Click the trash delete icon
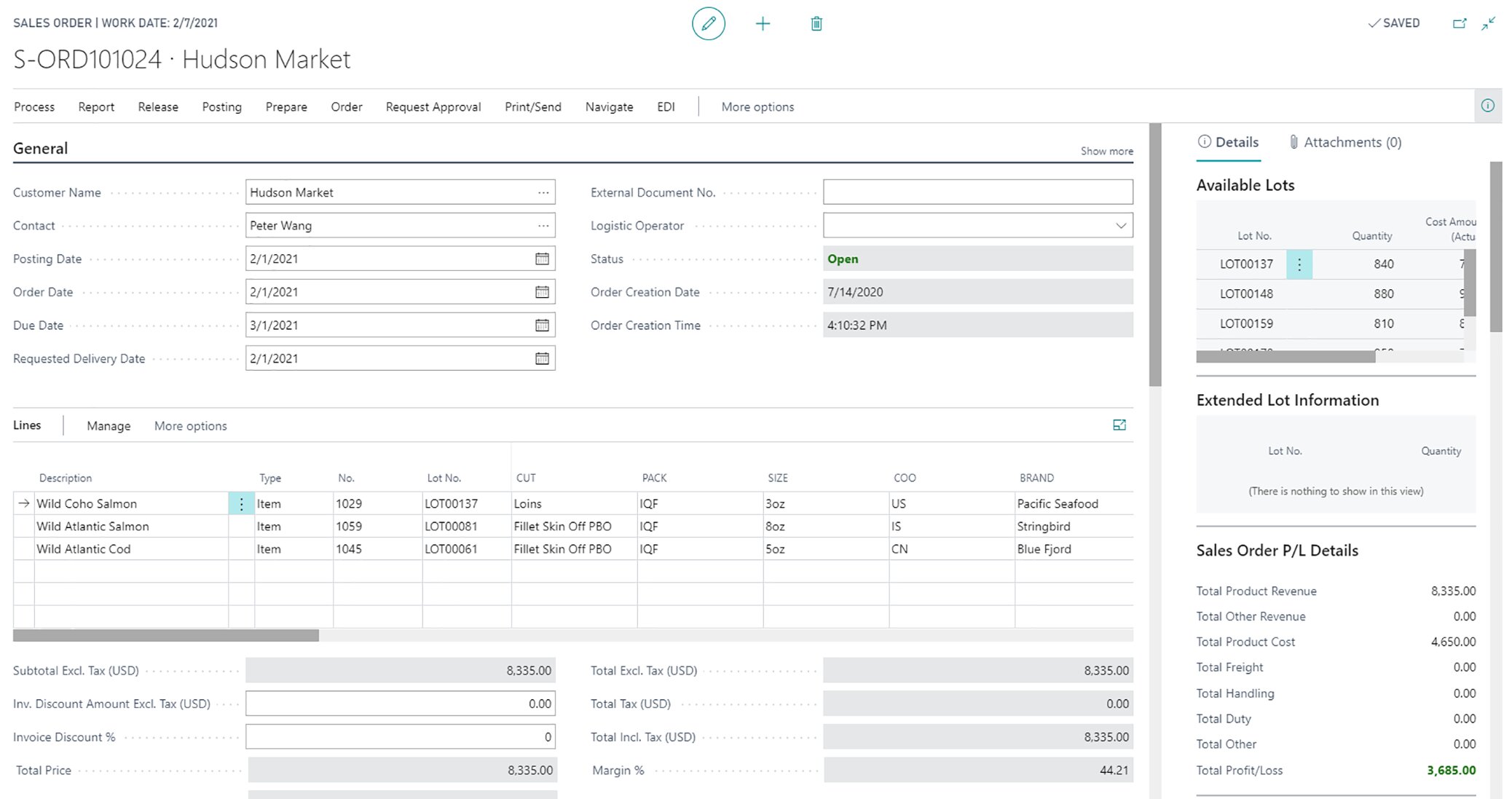Image resolution: width=1512 pixels, height=799 pixels. pyautogui.click(x=816, y=23)
